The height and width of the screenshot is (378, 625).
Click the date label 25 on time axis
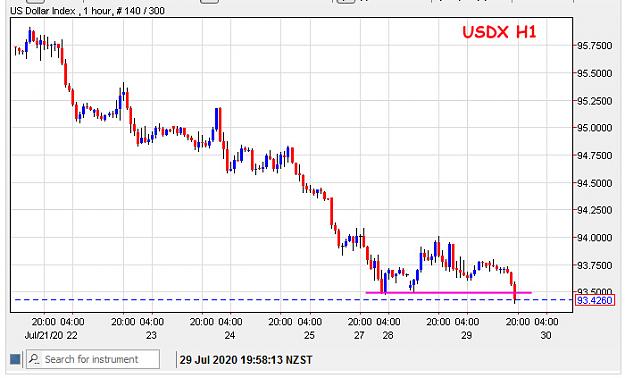pyautogui.click(x=309, y=335)
